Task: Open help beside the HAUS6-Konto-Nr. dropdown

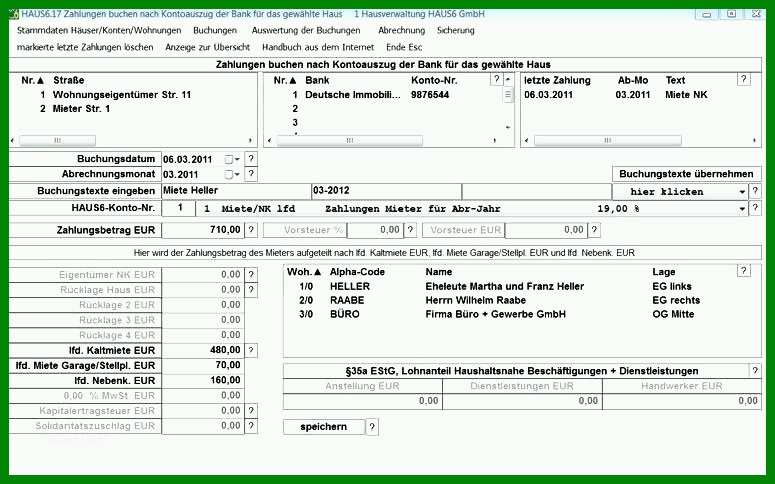Action: (x=755, y=208)
